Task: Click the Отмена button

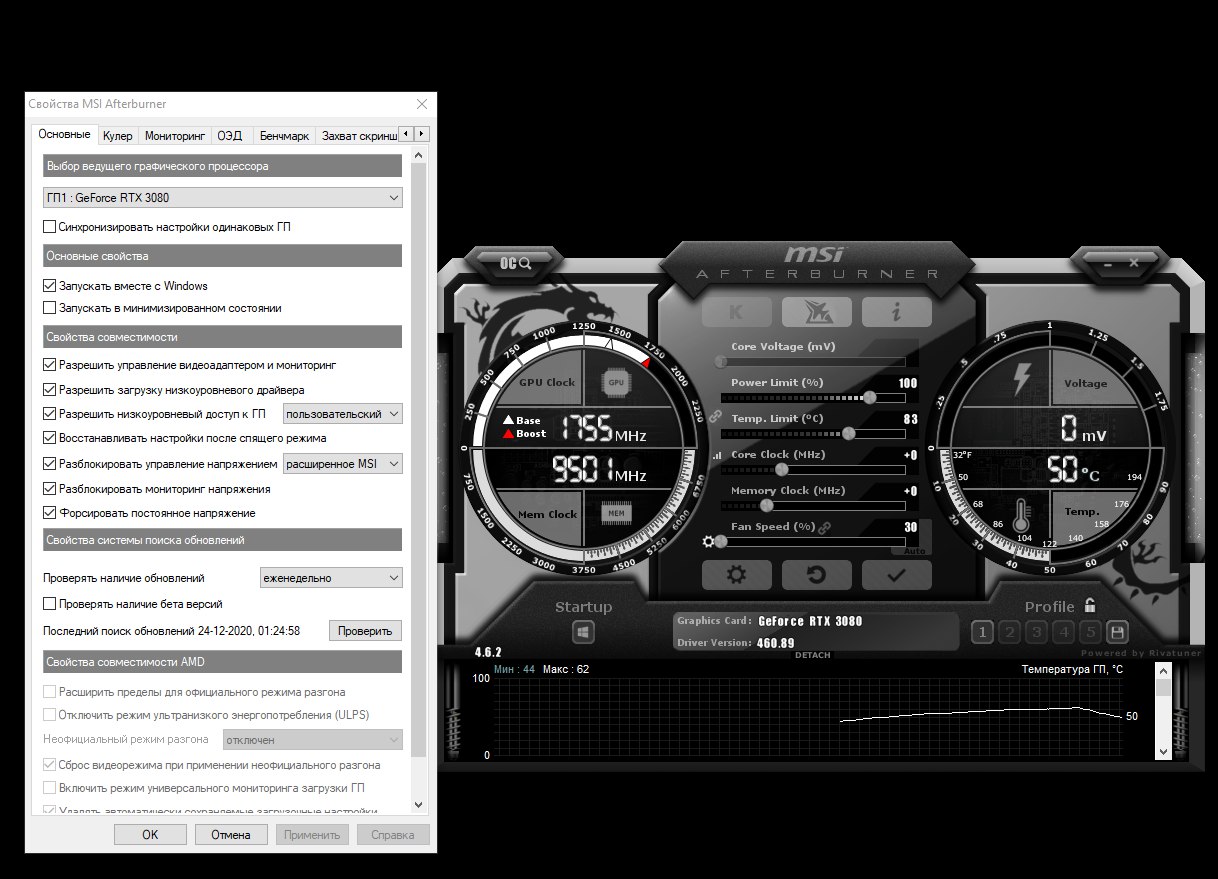Action: pos(231,834)
